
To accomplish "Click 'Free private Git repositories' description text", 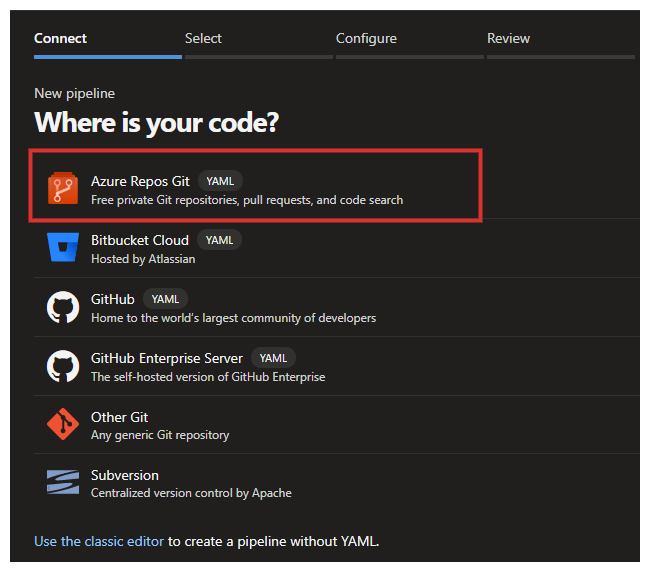I will [247, 200].
